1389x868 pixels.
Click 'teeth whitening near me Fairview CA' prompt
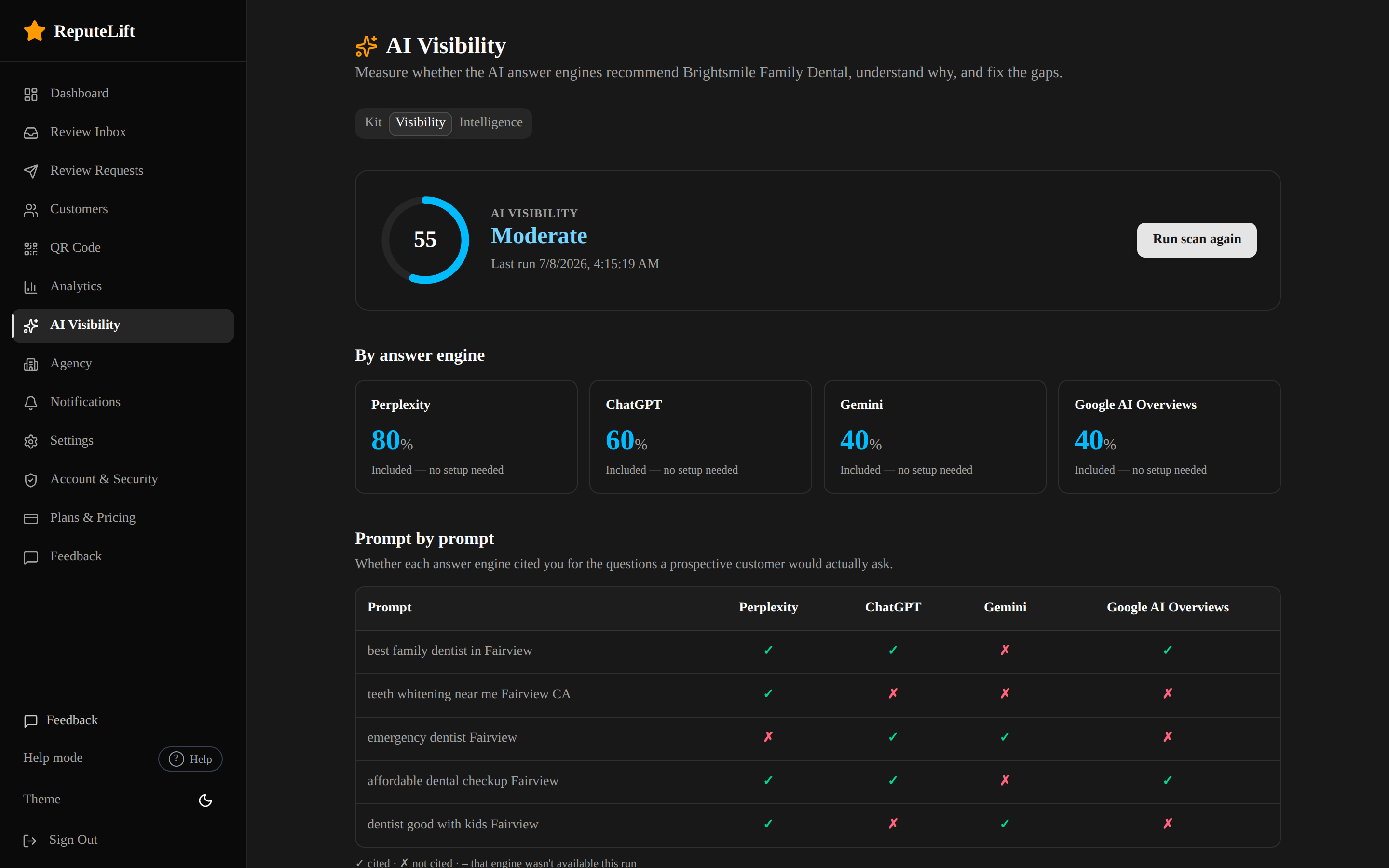469,694
